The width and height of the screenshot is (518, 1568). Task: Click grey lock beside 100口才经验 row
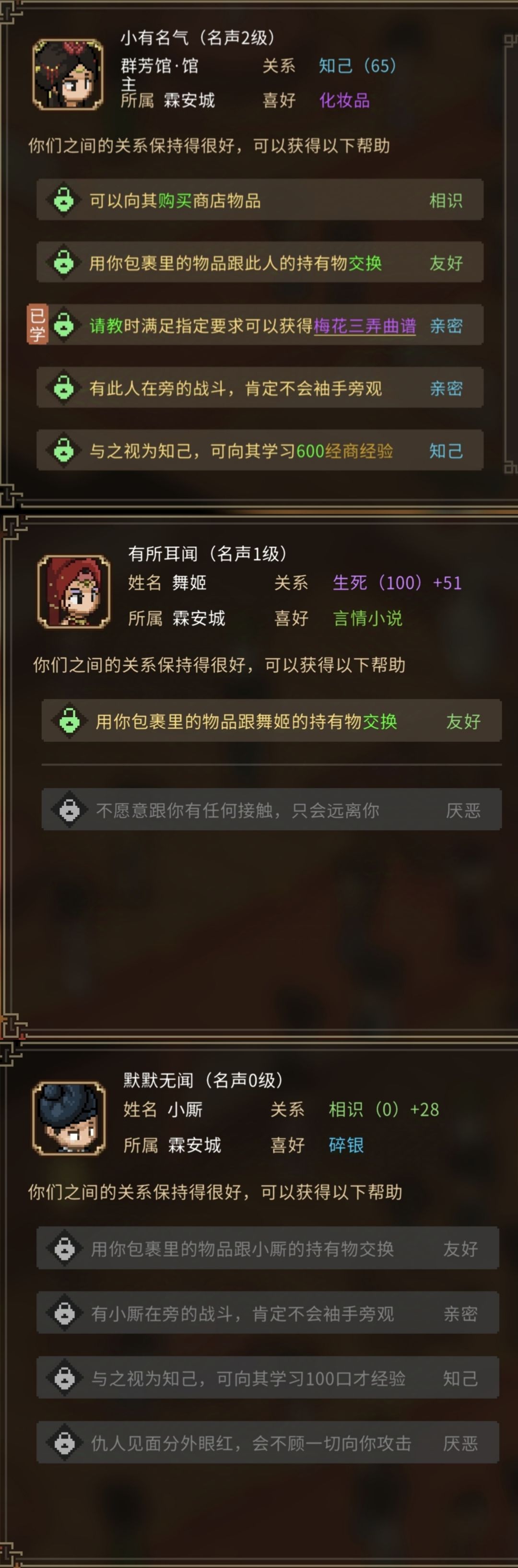(65, 1378)
